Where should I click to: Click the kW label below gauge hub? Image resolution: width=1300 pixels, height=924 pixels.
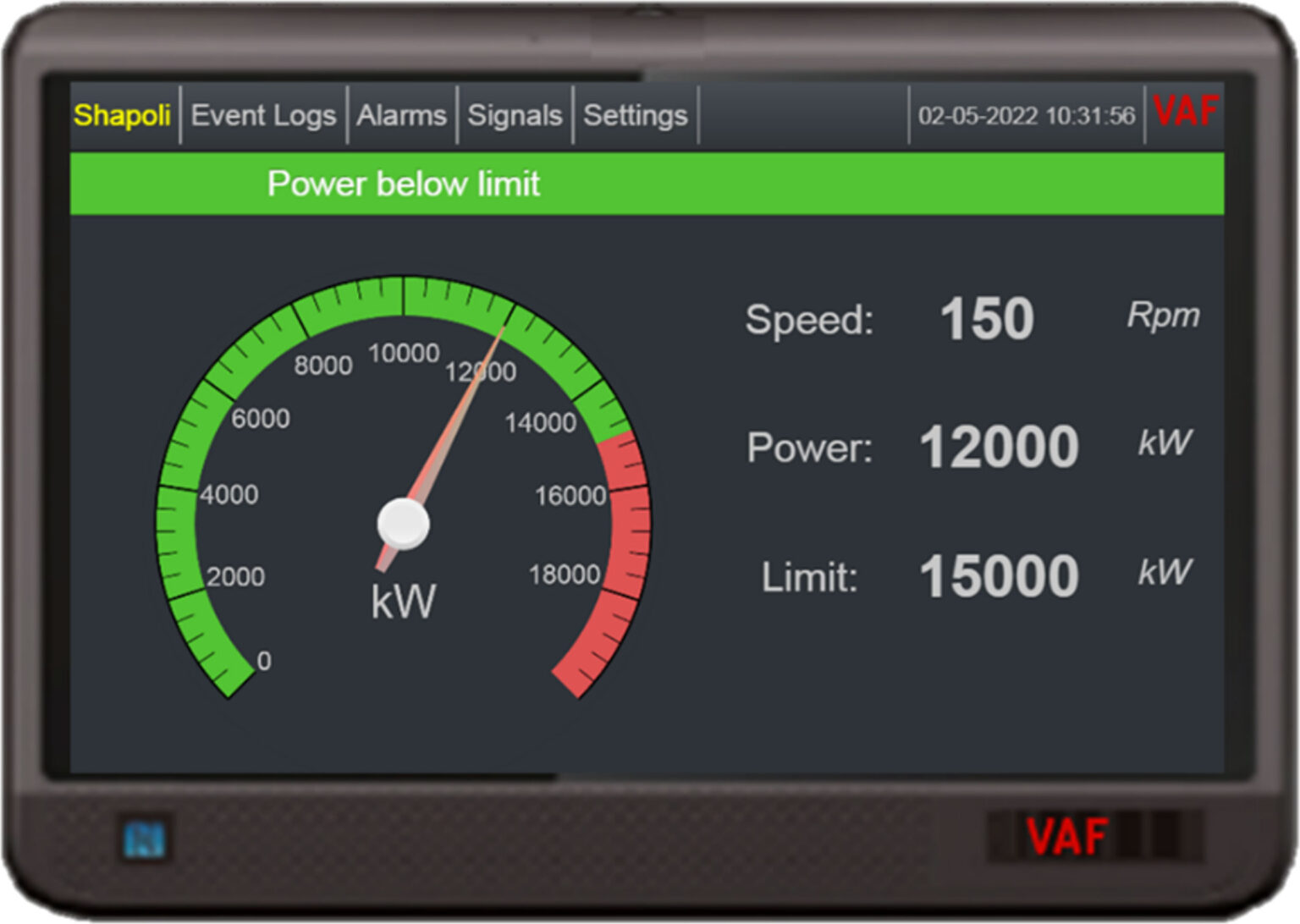click(x=404, y=602)
